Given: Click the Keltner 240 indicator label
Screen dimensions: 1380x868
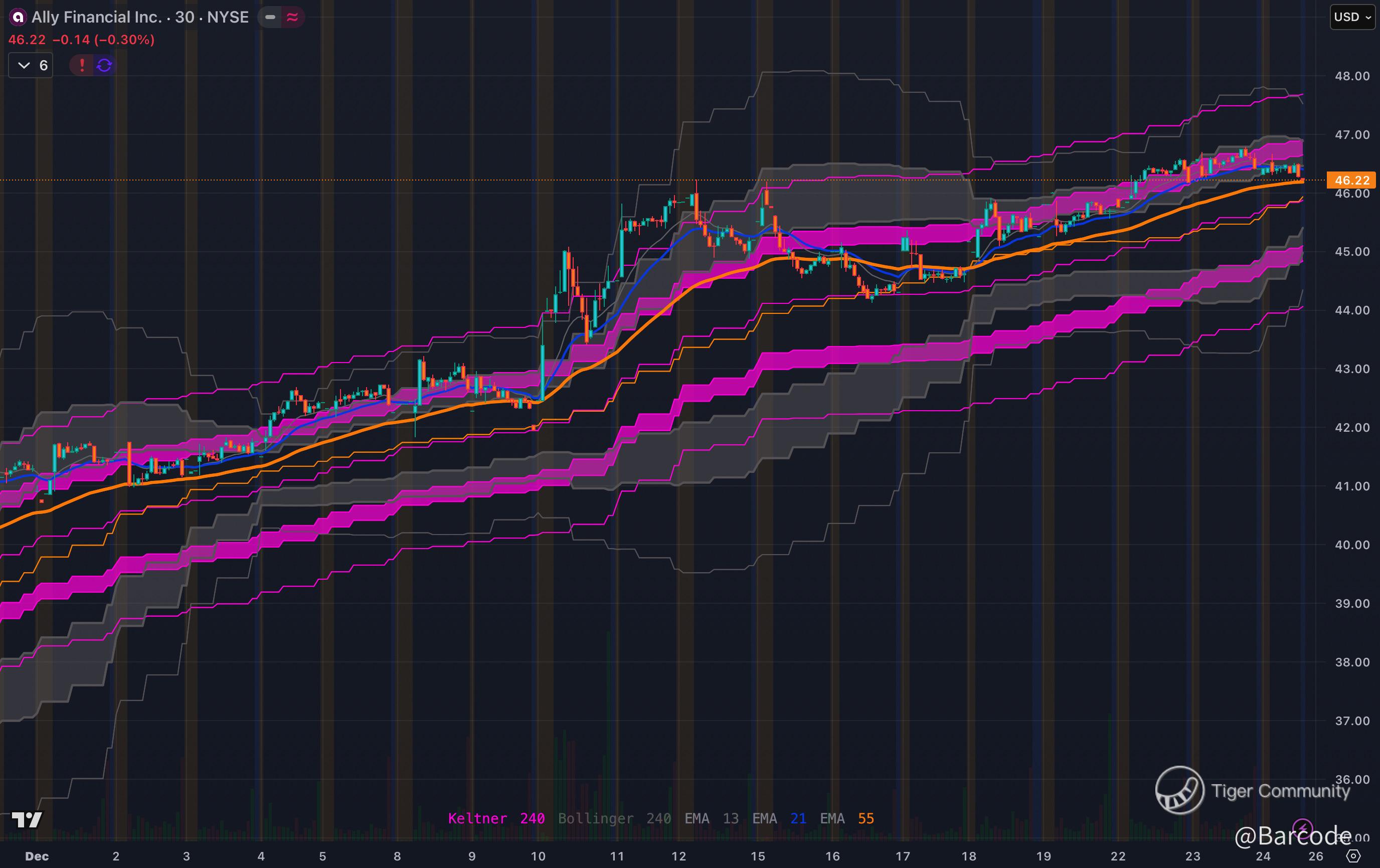Looking at the screenshot, I should click(496, 818).
